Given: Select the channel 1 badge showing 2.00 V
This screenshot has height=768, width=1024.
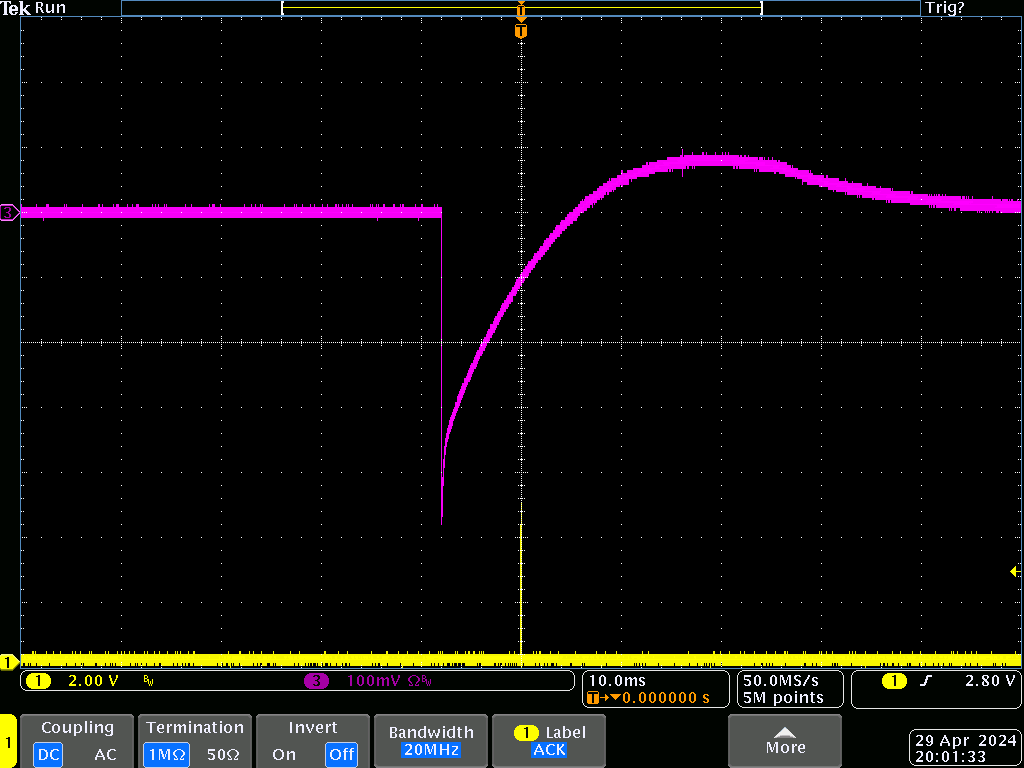Looking at the screenshot, I should pyautogui.click(x=38, y=681).
